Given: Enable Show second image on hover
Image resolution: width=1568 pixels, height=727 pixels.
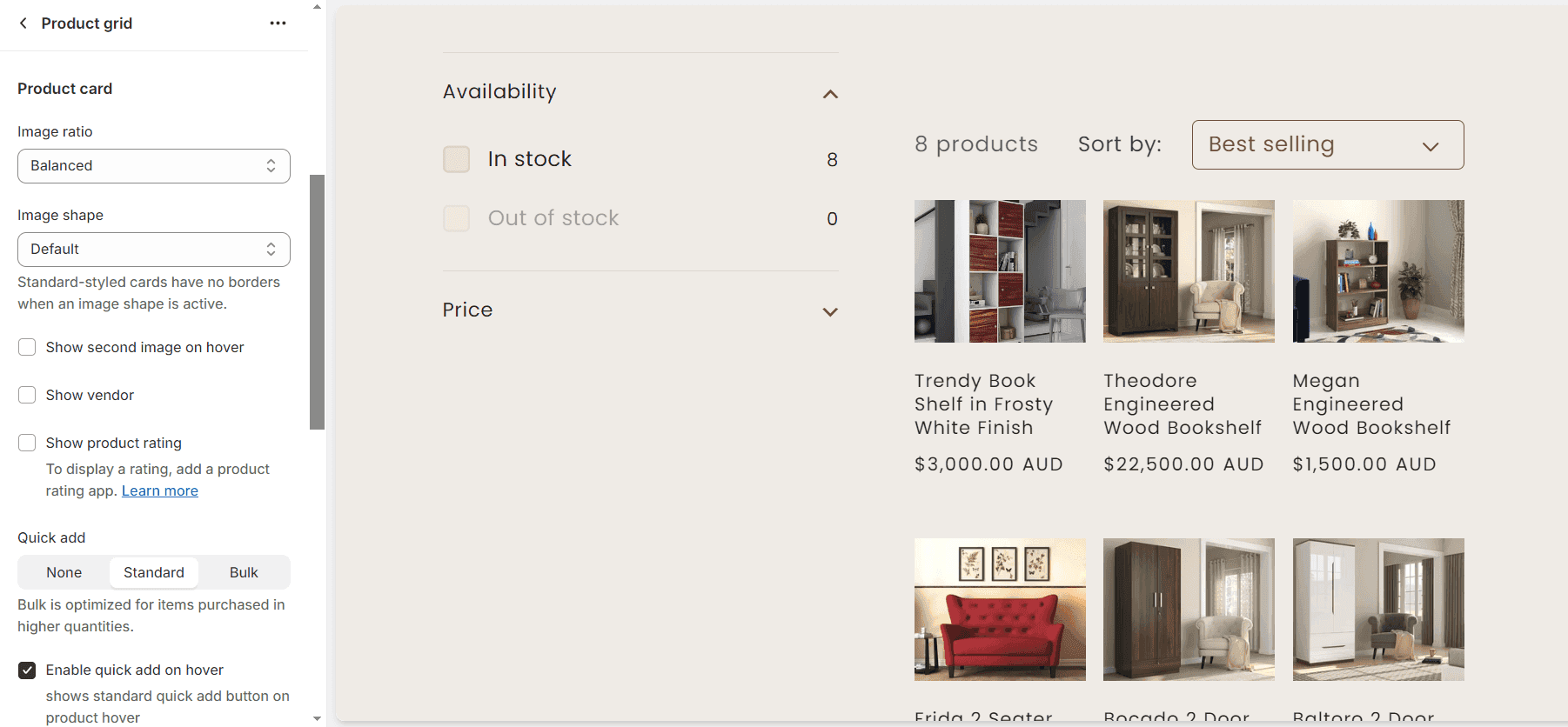Looking at the screenshot, I should [x=28, y=348].
